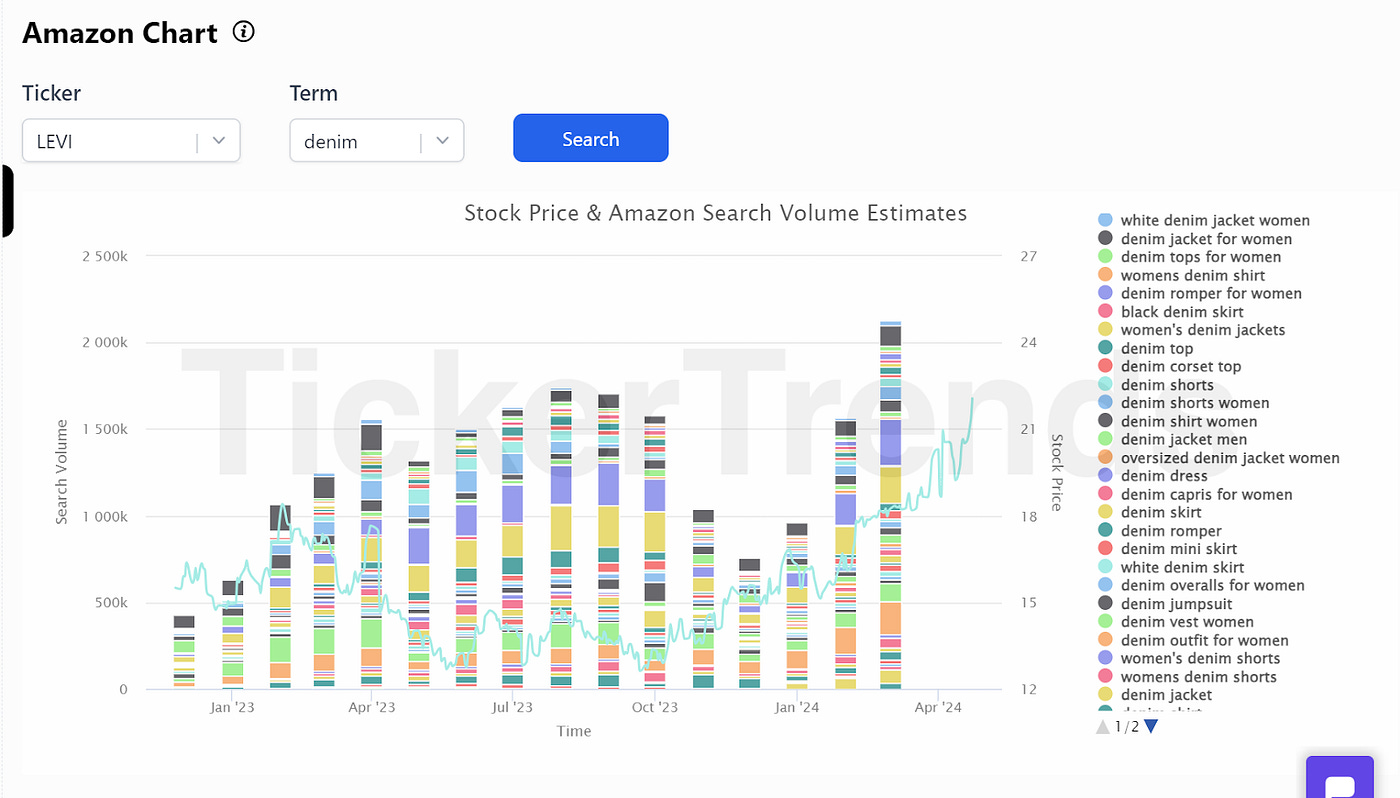
Task: Click the Jan '23 search volume bar
Action: (232, 634)
